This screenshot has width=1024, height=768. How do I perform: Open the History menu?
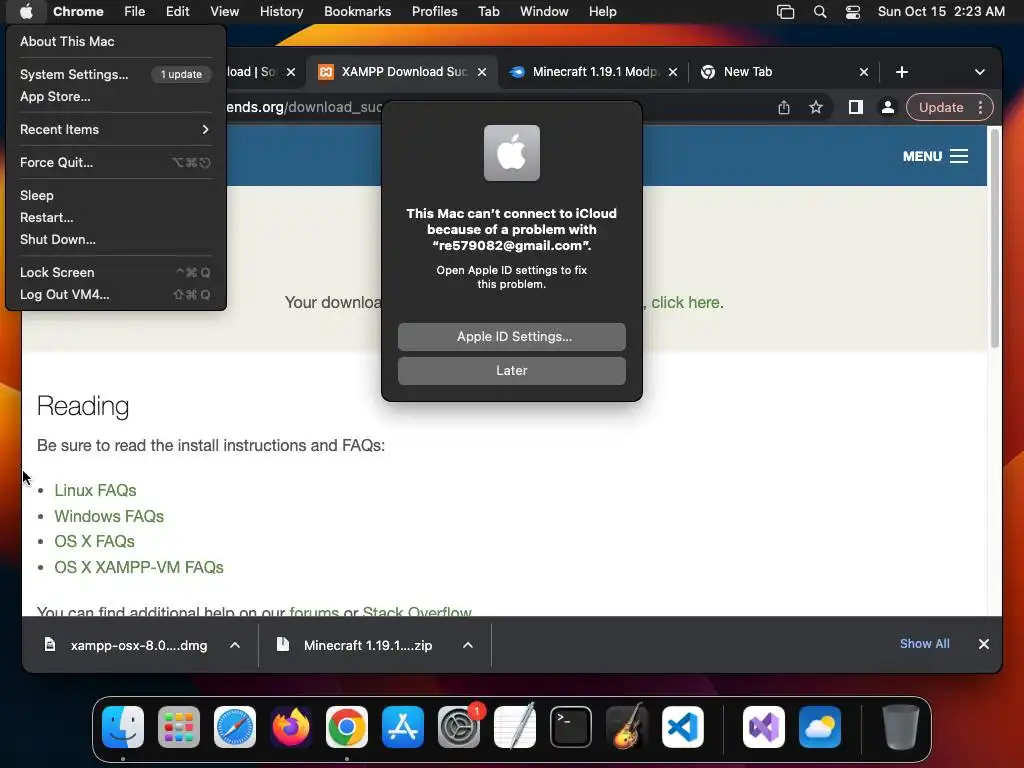pyautogui.click(x=281, y=12)
